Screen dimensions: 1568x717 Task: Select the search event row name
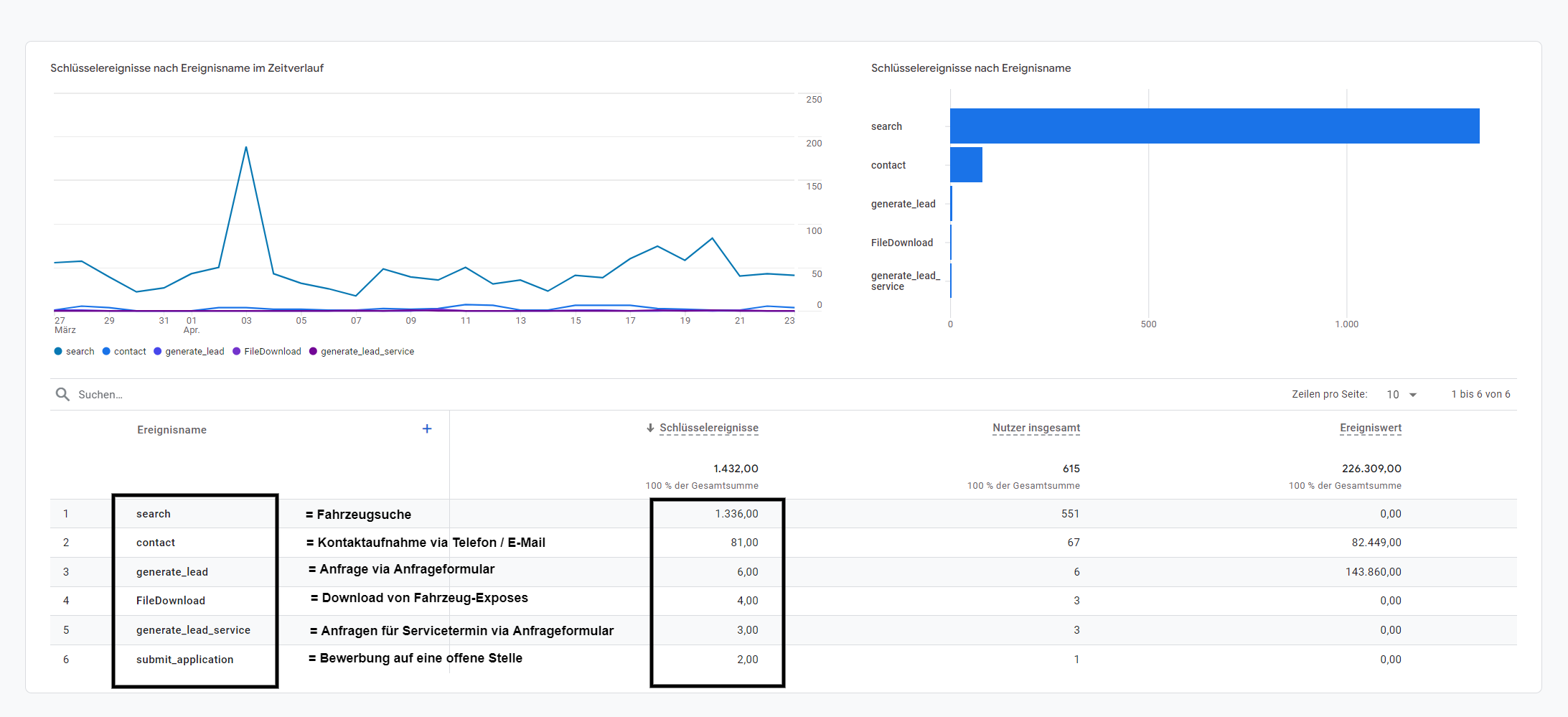[154, 514]
